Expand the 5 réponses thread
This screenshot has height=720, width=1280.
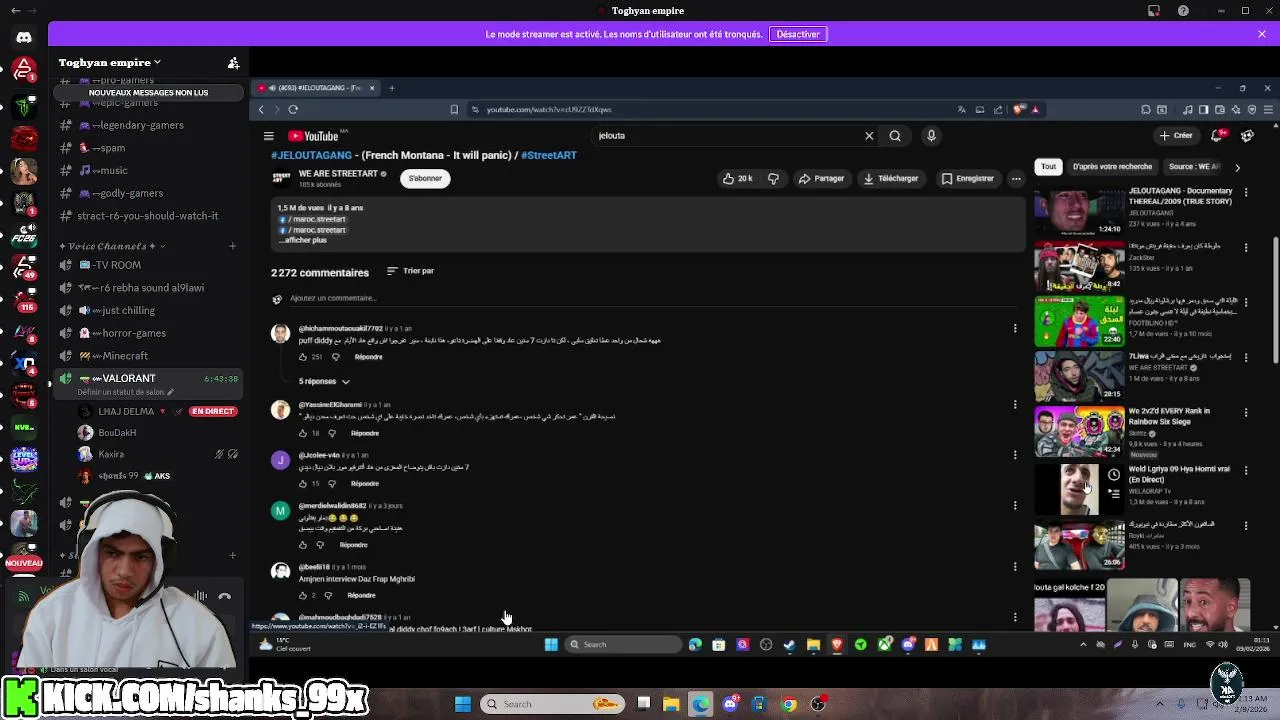324,381
